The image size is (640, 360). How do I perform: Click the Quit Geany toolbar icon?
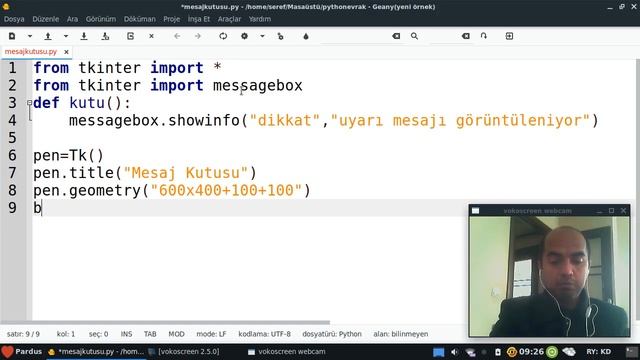pos(509,36)
